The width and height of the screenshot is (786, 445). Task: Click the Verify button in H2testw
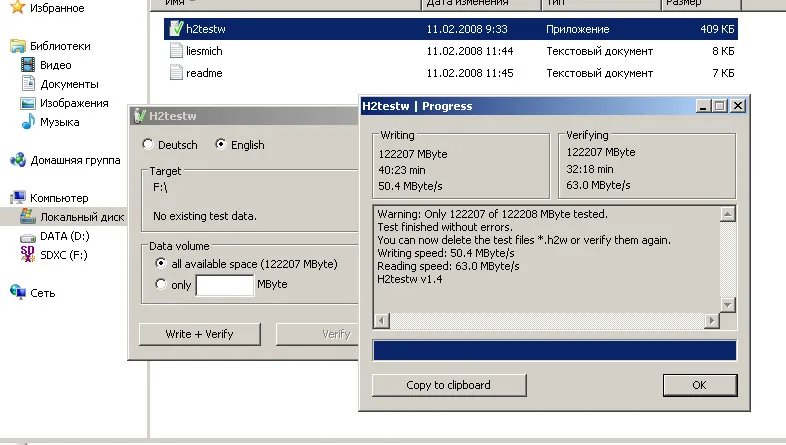coord(318,334)
